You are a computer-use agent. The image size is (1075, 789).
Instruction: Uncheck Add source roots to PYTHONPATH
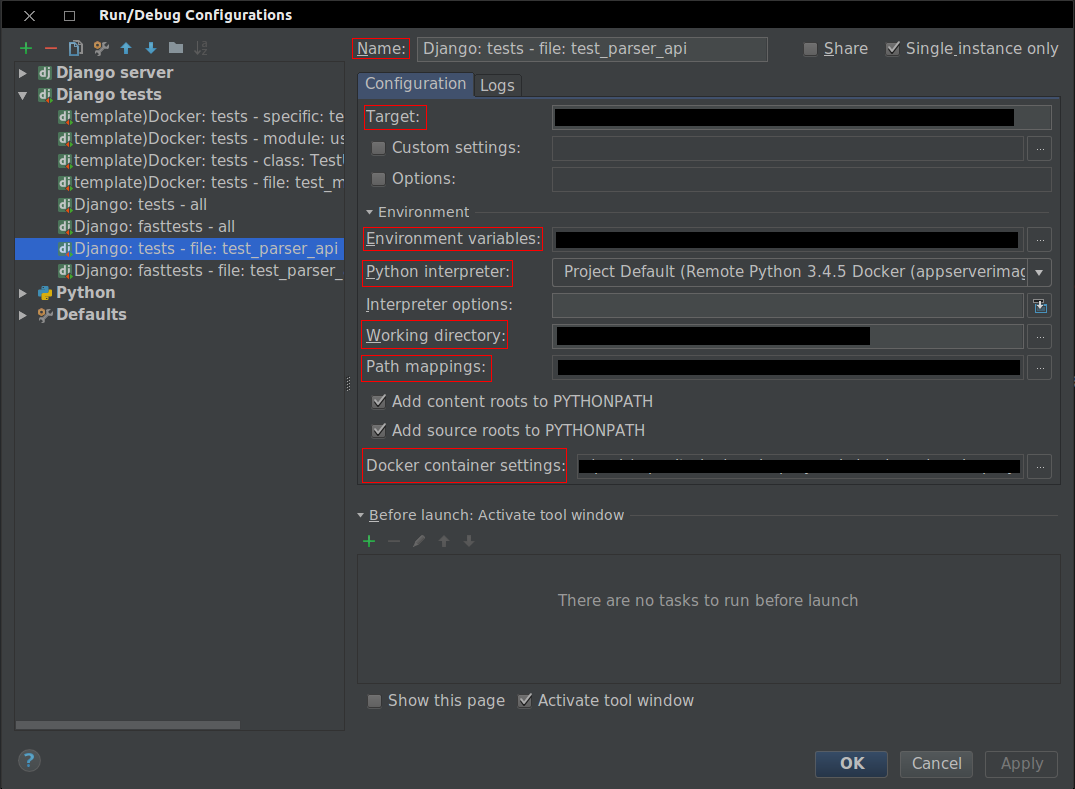pyautogui.click(x=378, y=430)
